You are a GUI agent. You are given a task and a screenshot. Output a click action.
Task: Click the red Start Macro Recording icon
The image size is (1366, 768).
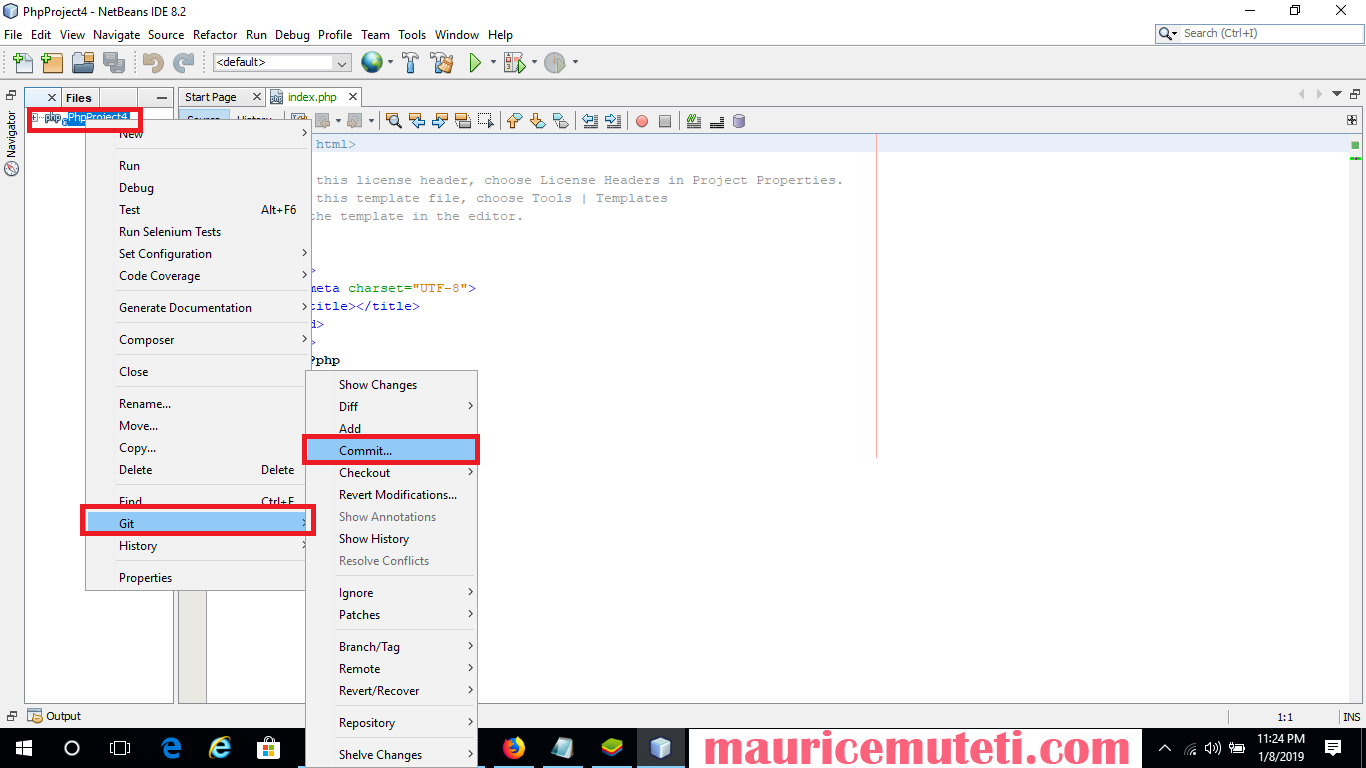tap(642, 121)
